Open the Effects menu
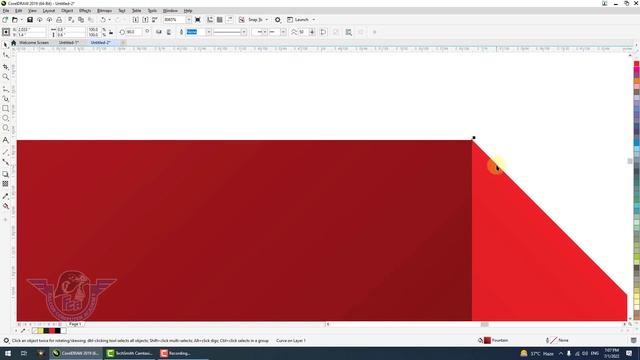Viewport: 640px width, 360px height. pyautogui.click(x=85, y=11)
